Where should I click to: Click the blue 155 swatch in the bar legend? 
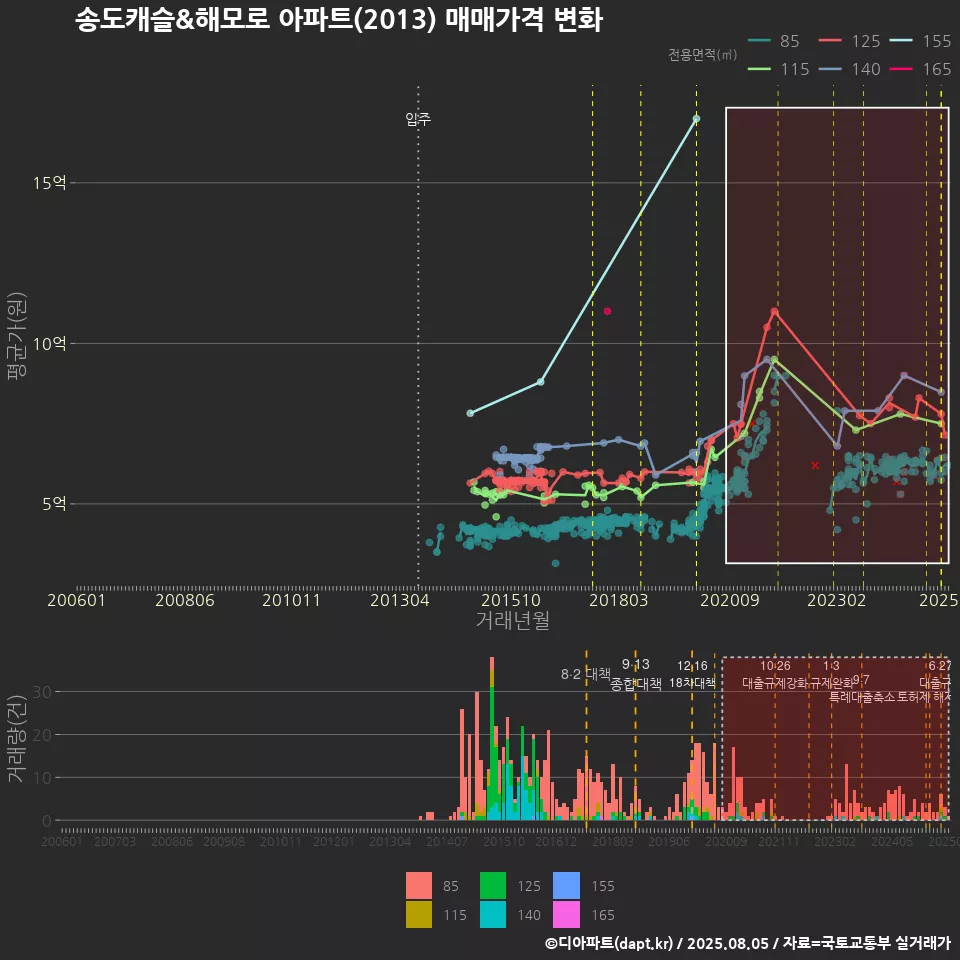pyautogui.click(x=566, y=886)
